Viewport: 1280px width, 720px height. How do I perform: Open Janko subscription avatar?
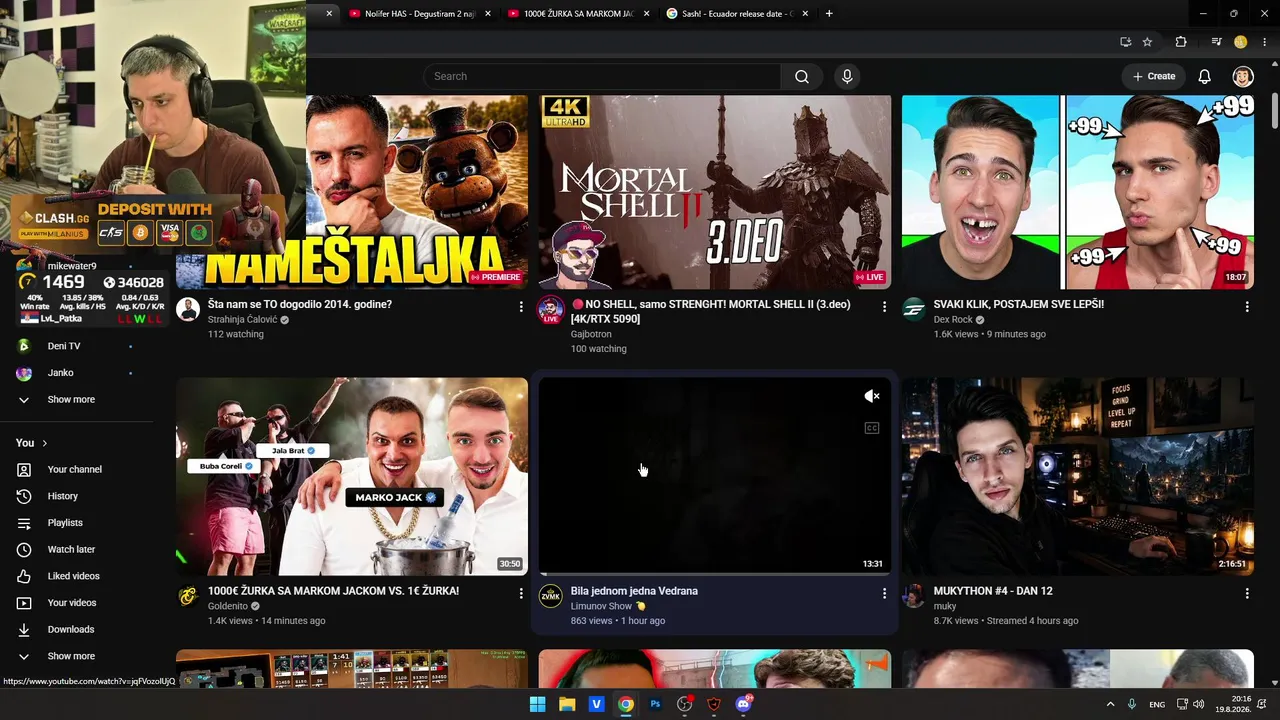(24, 373)
